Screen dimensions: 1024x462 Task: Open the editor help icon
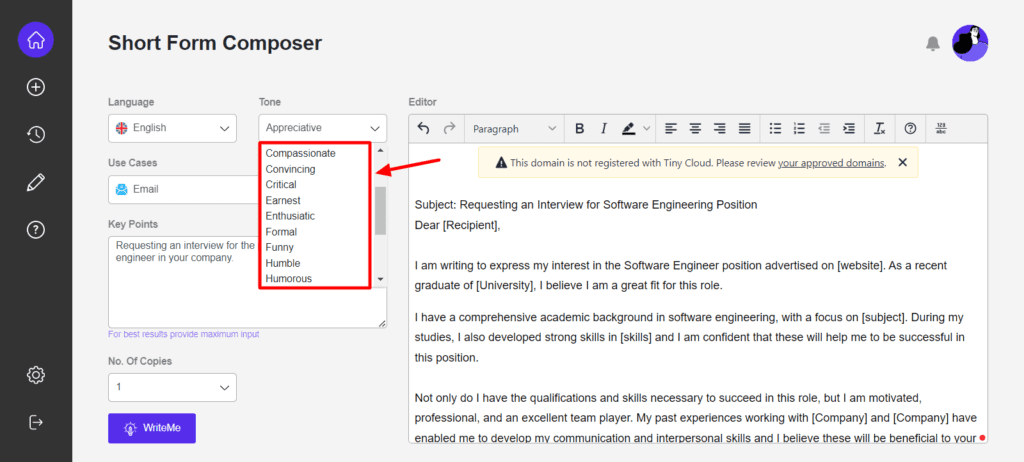(910, 129)
